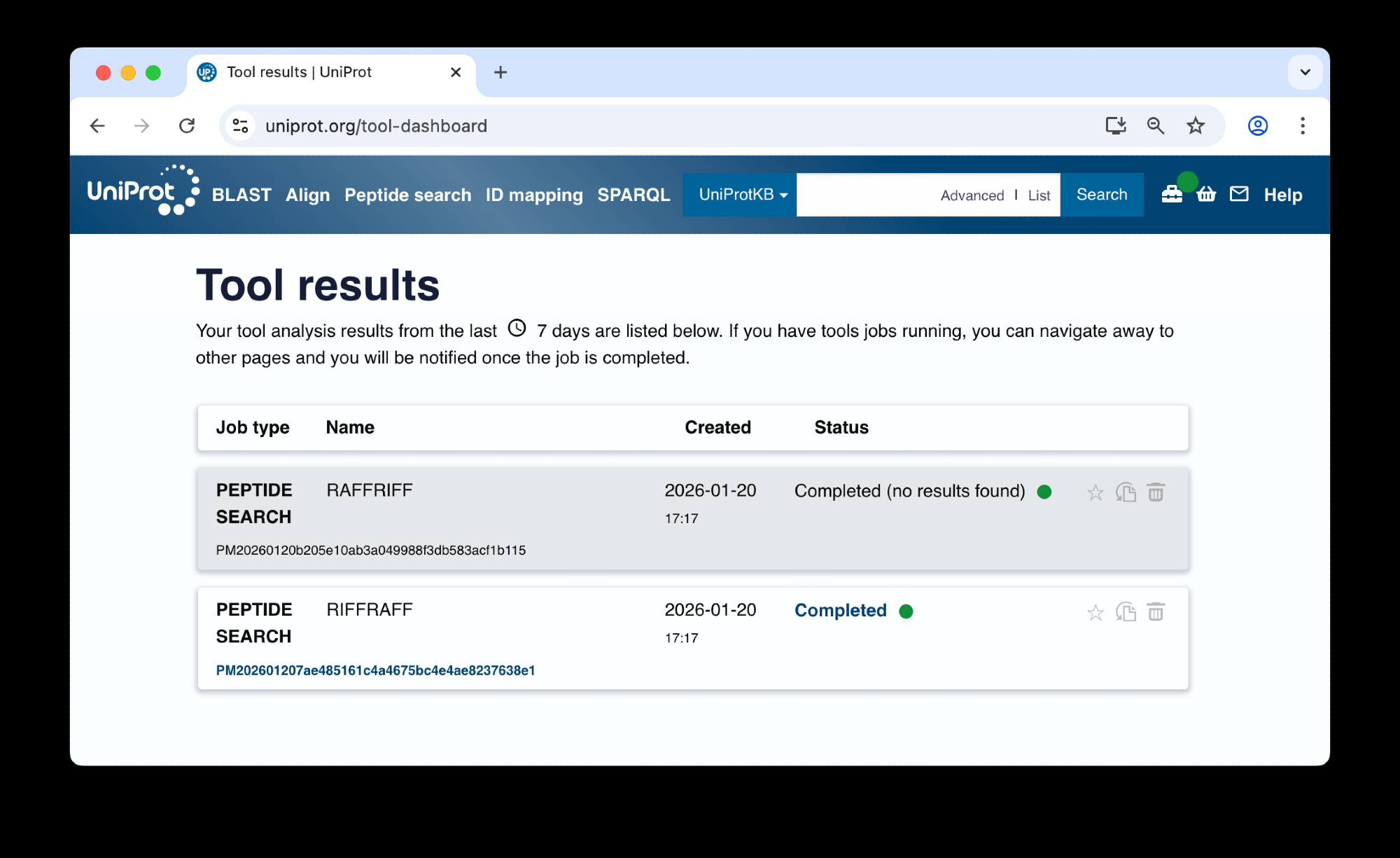The height and width of the screenshot is (858, 1400).
Task: Open the BLAST tool menu item
Action: coord(241,195)
